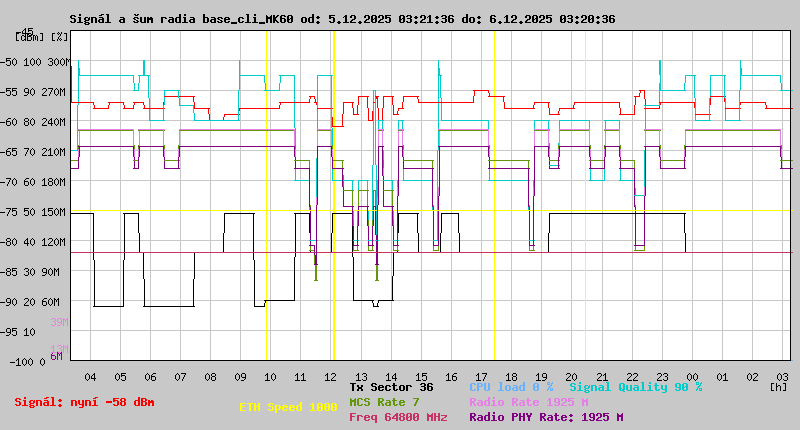
Task: Click the '-50 100 300M' y-axis label
Action: (x=35, y=62)
